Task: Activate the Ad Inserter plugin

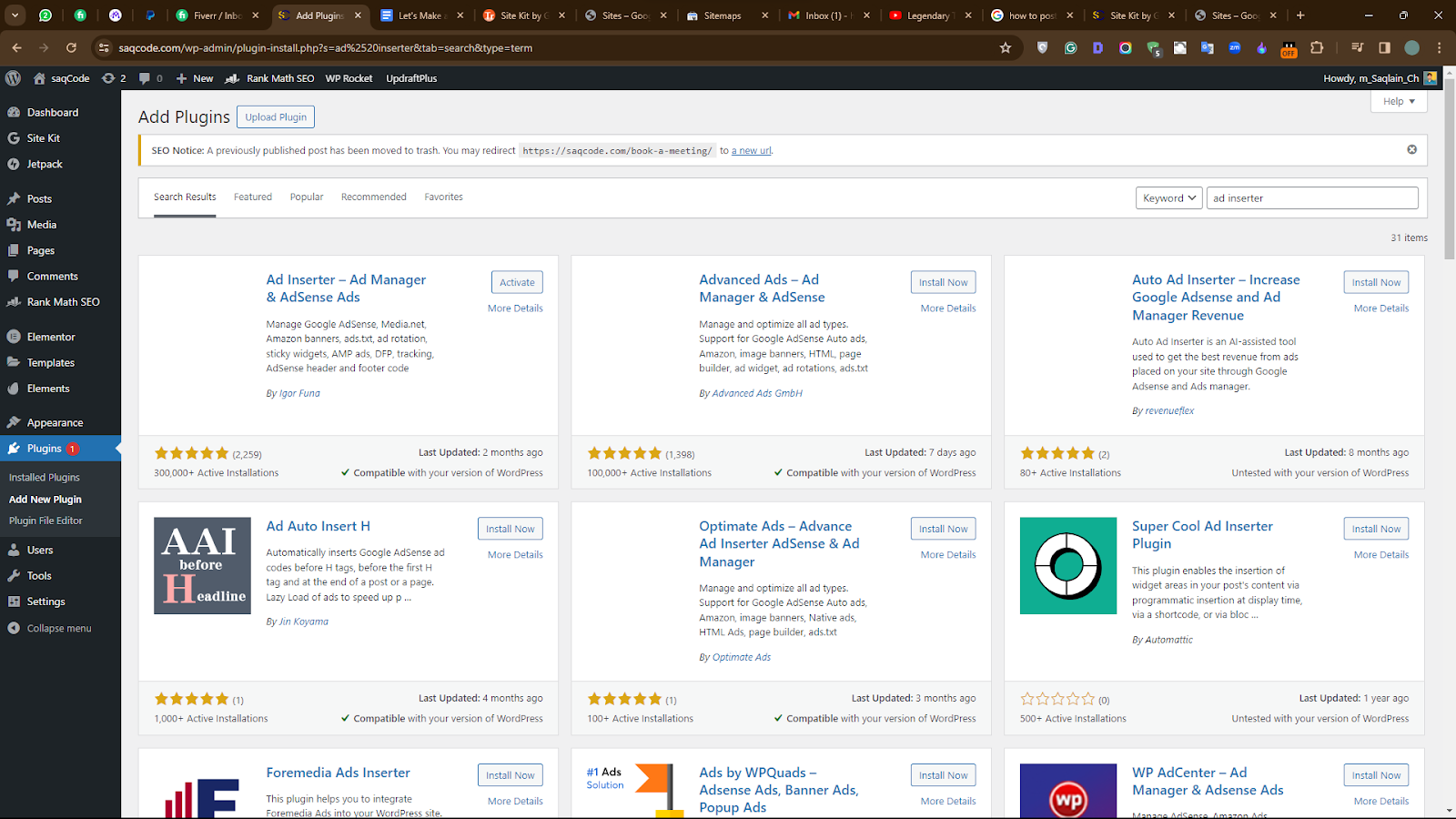Action: [x=517, y=282]
